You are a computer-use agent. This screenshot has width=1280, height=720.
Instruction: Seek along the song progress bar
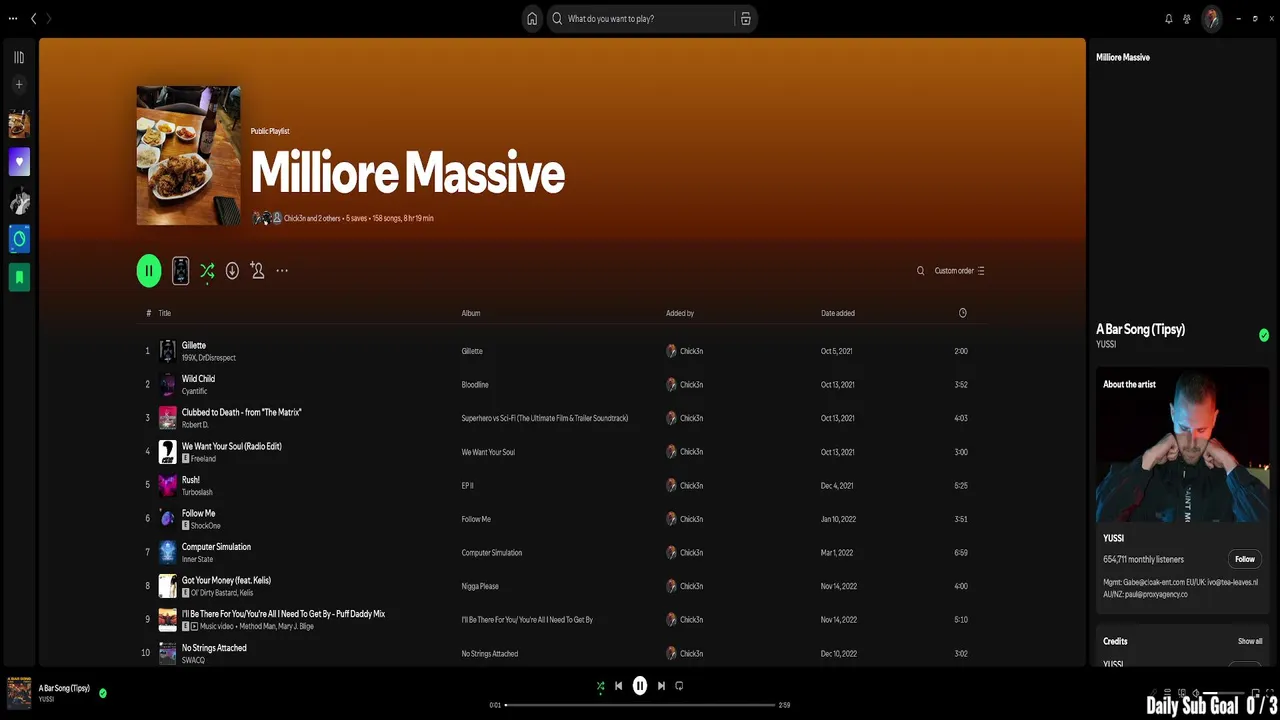click(640, 705)
